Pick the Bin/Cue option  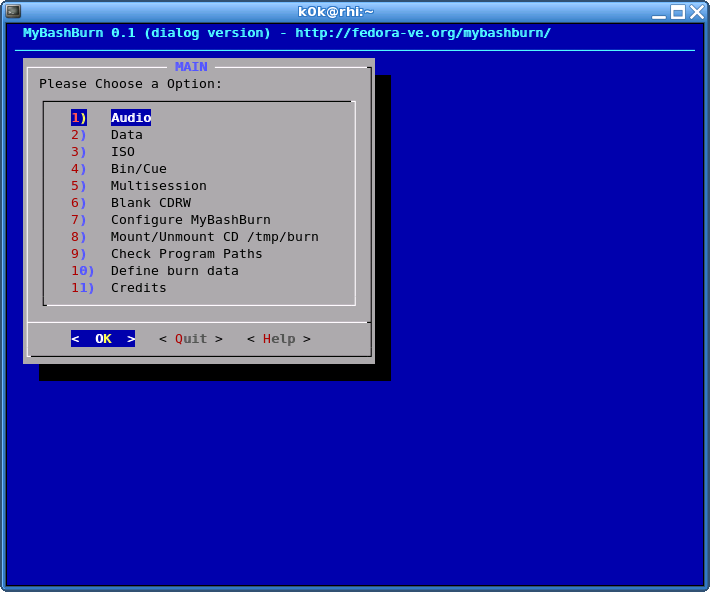pos(139,169)
